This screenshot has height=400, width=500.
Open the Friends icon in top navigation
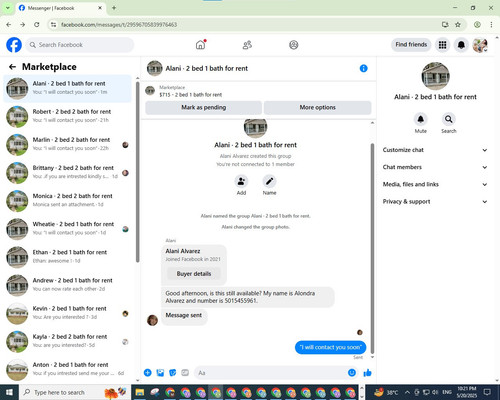coord(247,45)
